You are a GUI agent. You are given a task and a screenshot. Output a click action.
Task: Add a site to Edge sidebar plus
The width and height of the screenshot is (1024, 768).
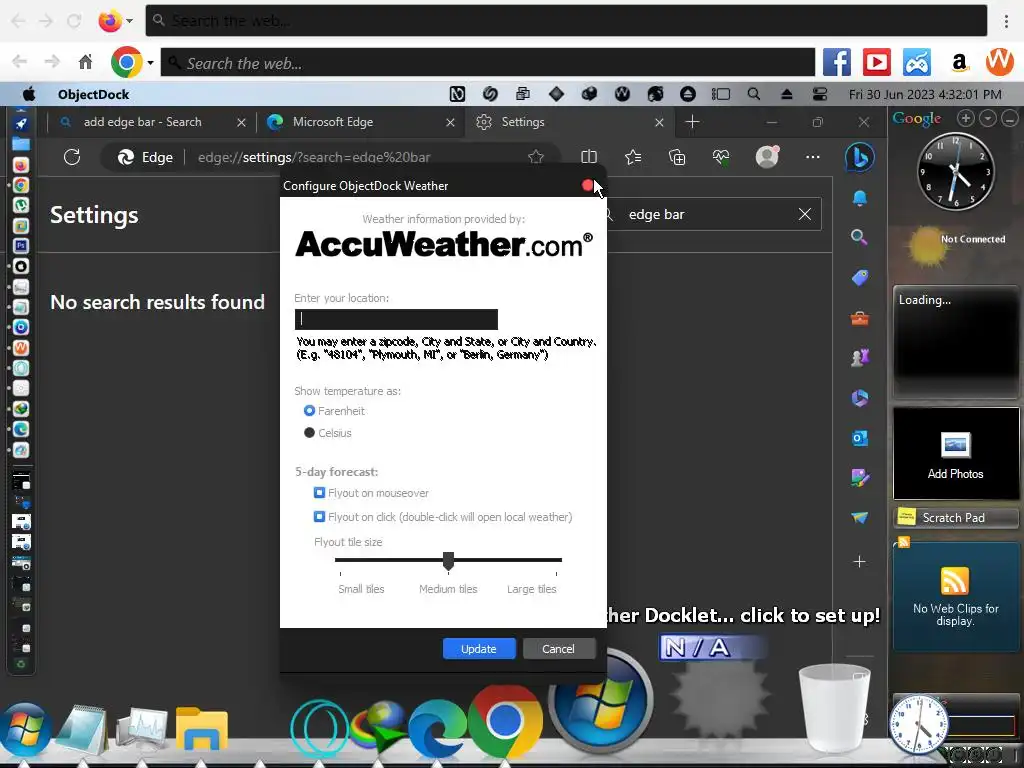pyautogui.click(x=859, y=562)
